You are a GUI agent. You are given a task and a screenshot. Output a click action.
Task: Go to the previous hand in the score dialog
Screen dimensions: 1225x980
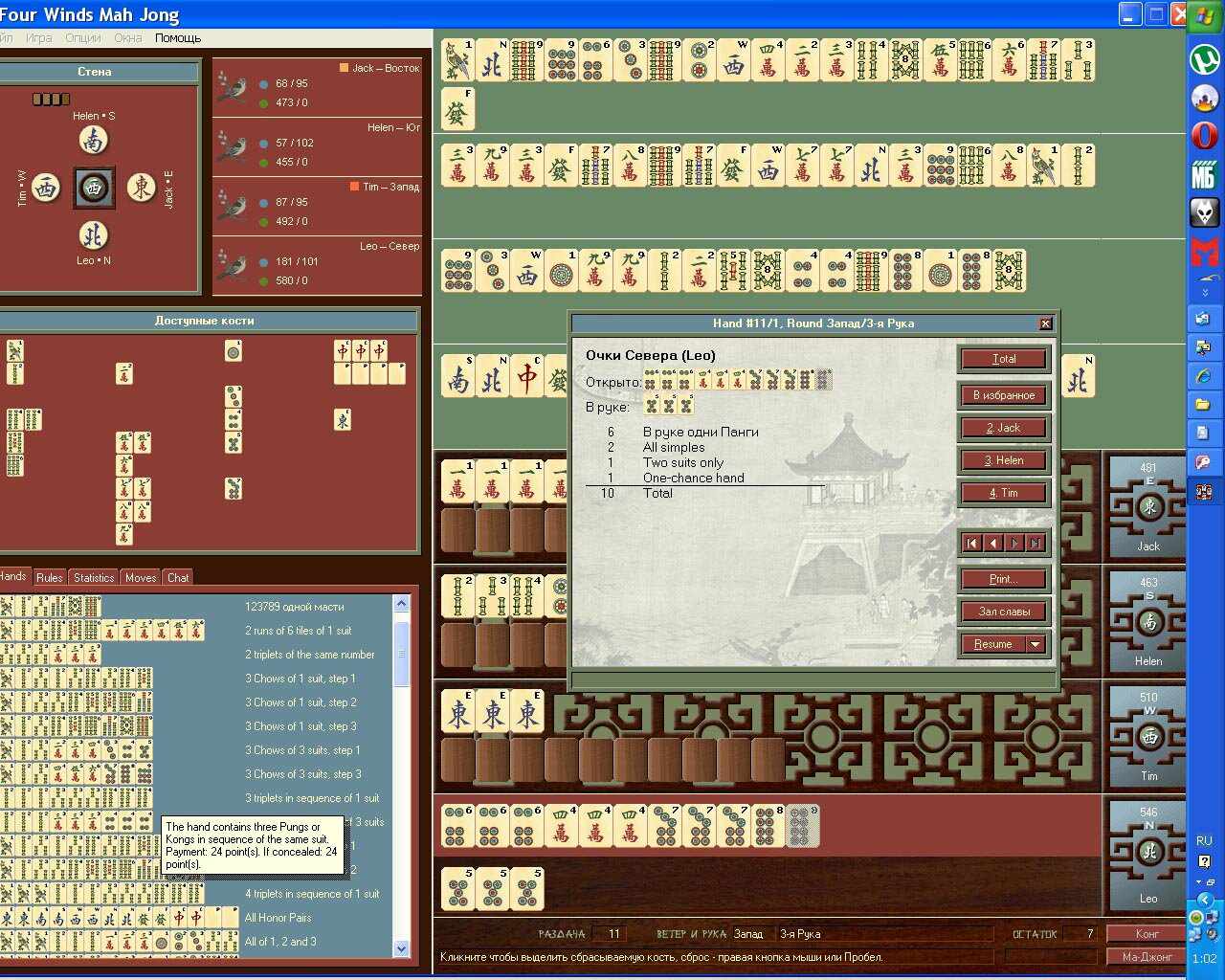(x=993, y=543)
